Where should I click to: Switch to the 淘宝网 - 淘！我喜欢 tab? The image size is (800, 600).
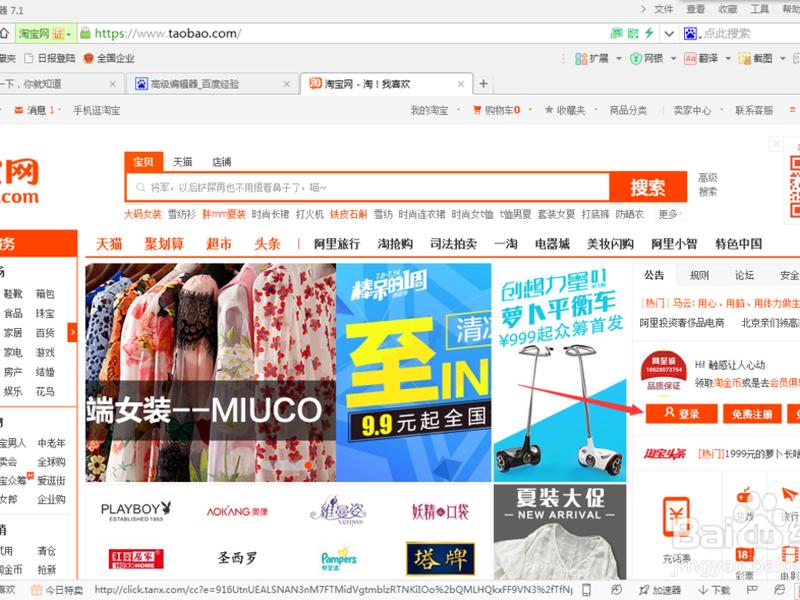[x=386, y=84]
